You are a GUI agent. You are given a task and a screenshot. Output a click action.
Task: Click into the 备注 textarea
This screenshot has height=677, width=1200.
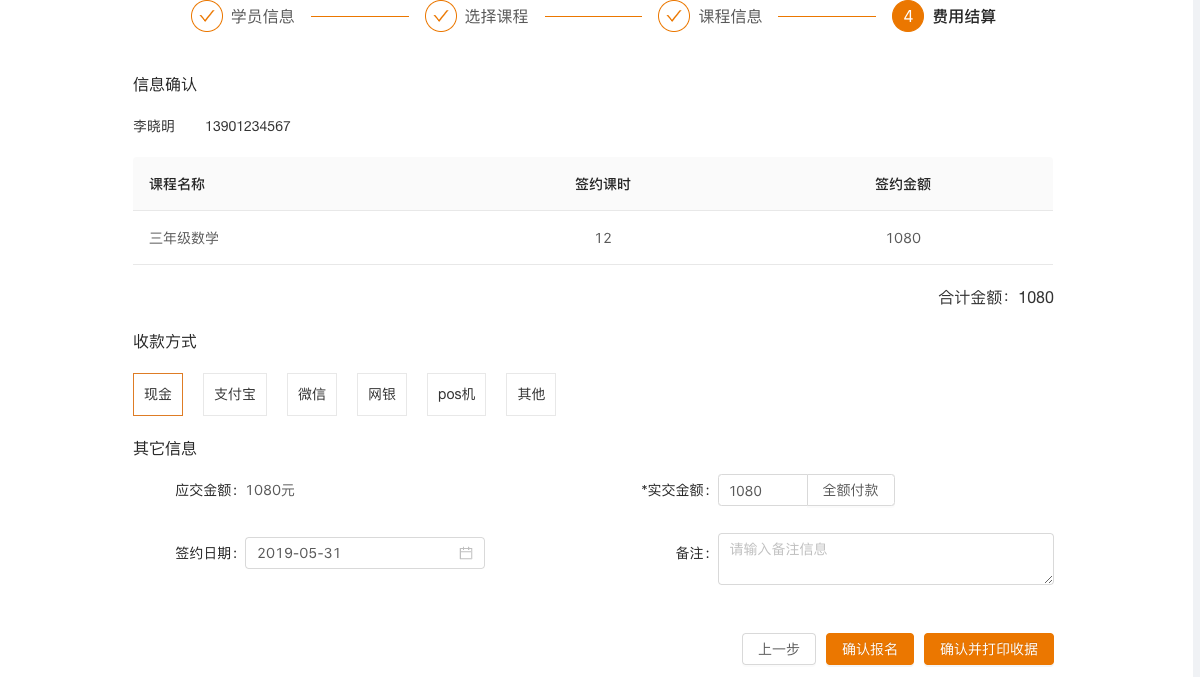[x=885, y=558]
